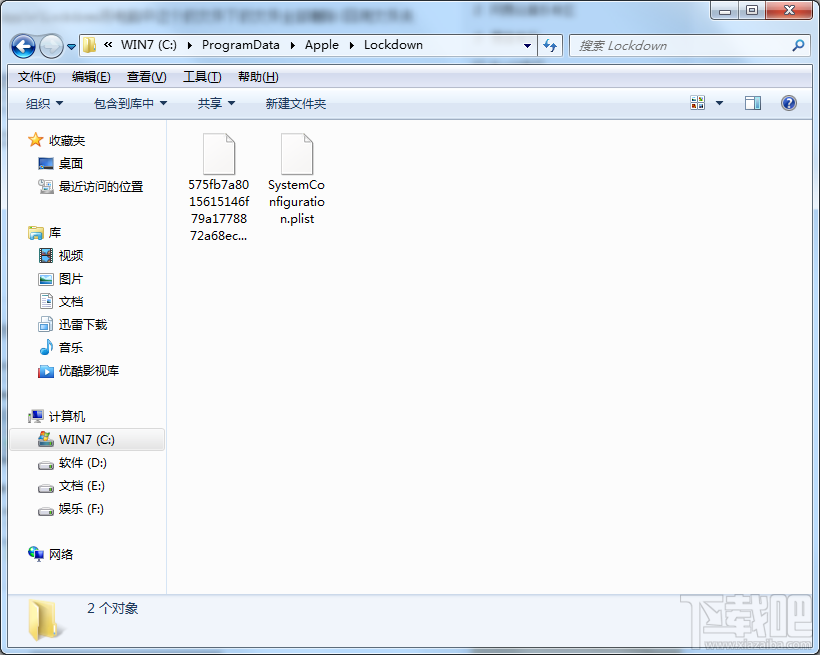Open more view options arrow
The width and height of the screenshot is (820, 655).
pyautogui.click(x=720, y=103)
